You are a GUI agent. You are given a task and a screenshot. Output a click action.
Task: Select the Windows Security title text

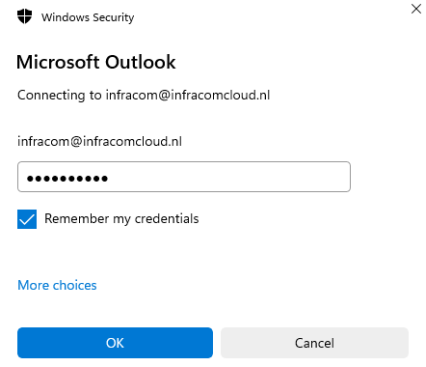[88, 17]
